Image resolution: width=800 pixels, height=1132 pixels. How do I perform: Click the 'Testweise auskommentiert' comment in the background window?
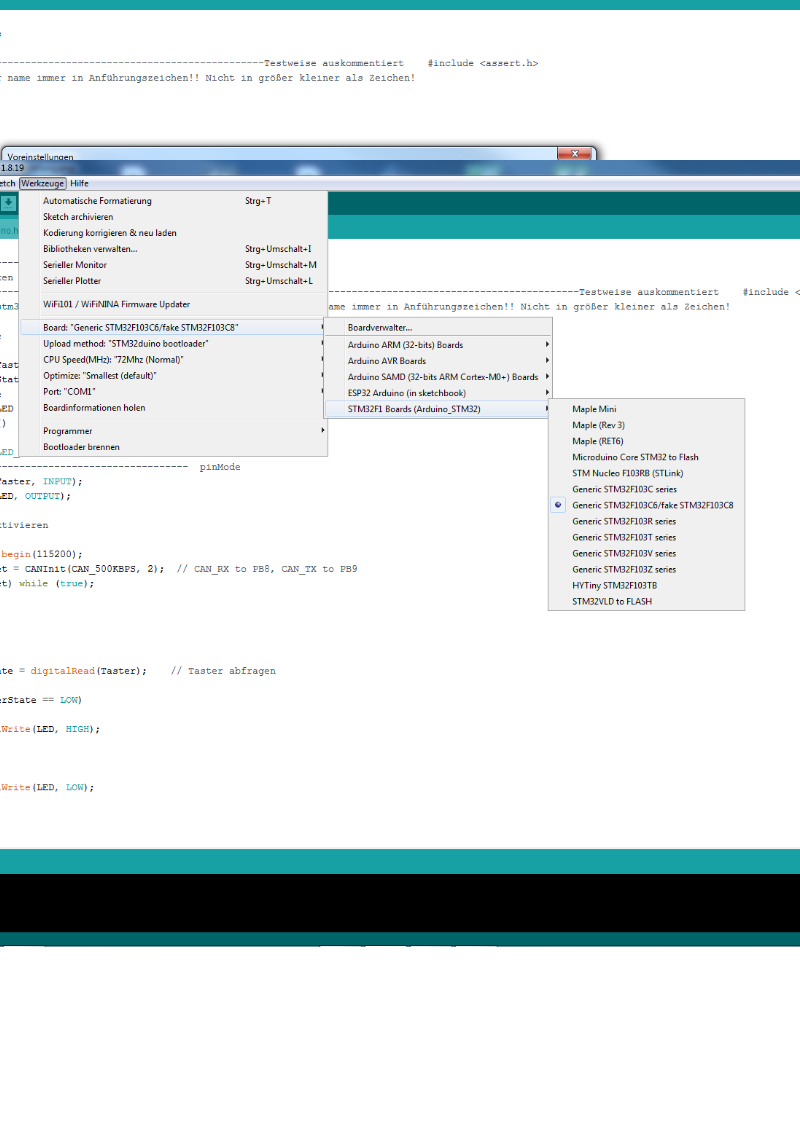[x=334, y=63]
